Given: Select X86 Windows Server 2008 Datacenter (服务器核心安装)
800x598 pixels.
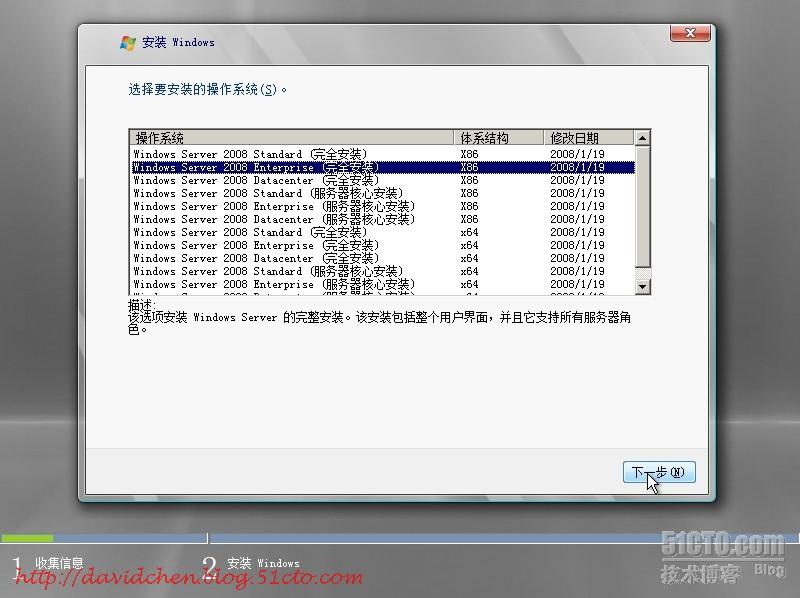Looking at the screenshot, I should tap(383, 219).
